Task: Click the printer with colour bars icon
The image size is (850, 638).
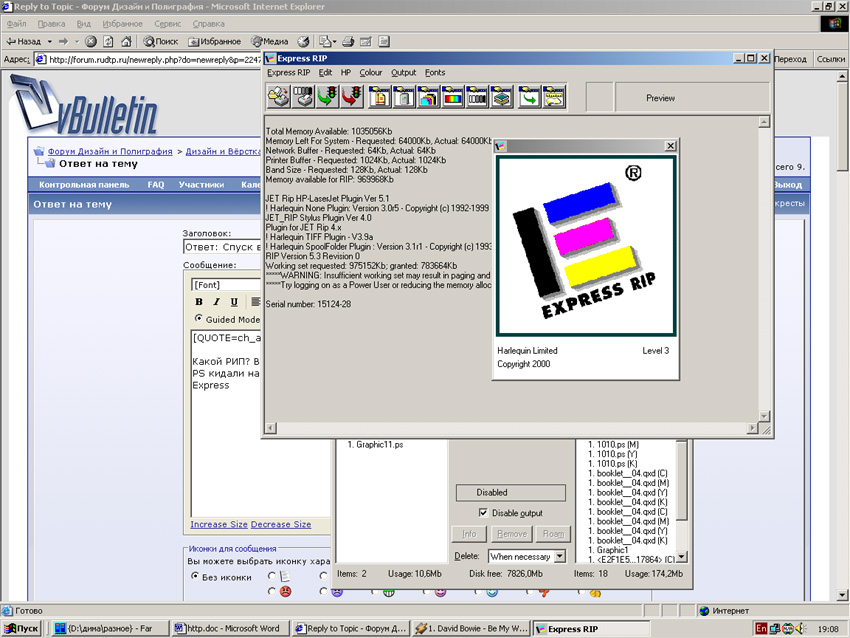Action: [x=303, y=96]
